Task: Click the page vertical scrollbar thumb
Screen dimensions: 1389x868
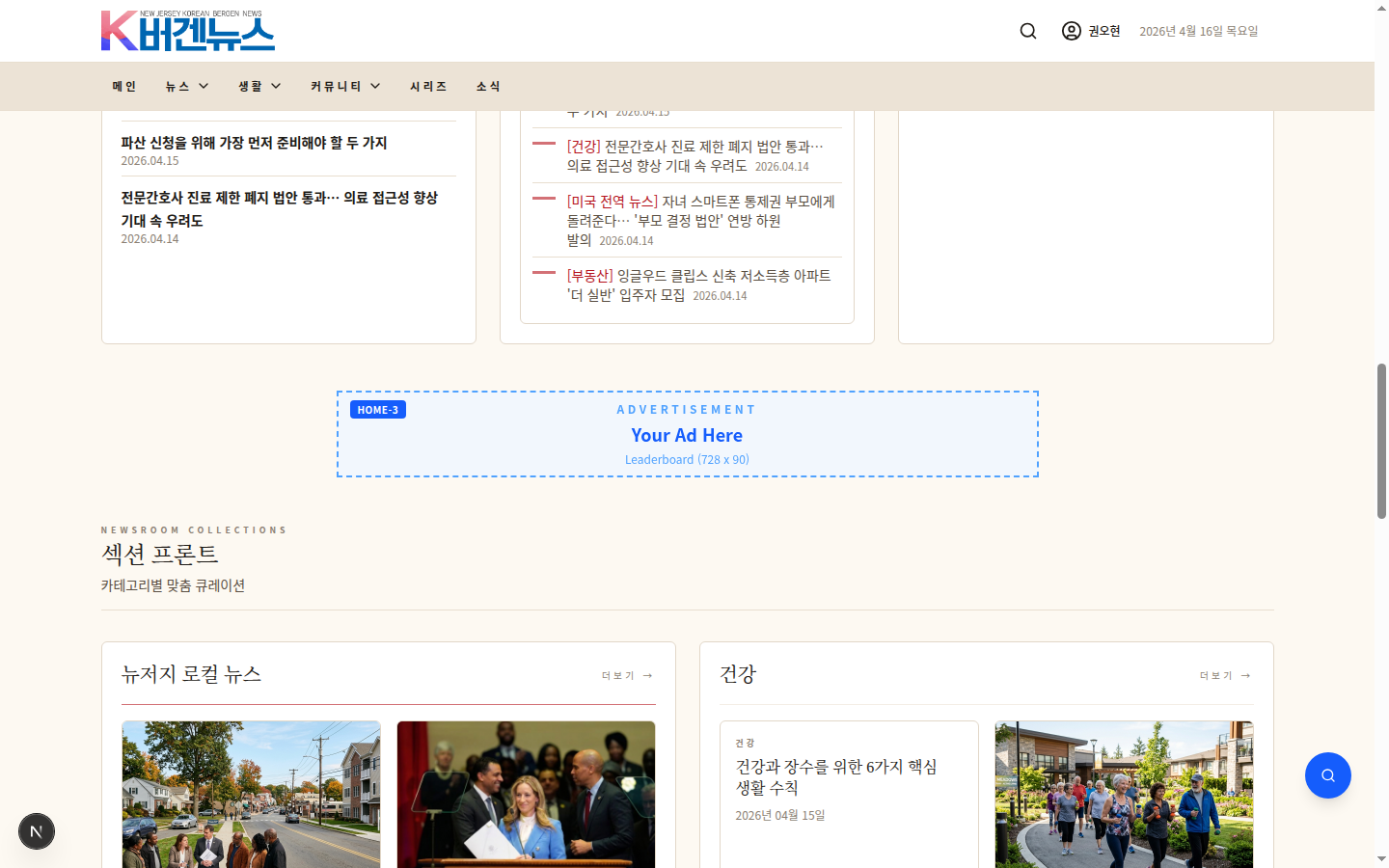Action: coord(1381,441)
